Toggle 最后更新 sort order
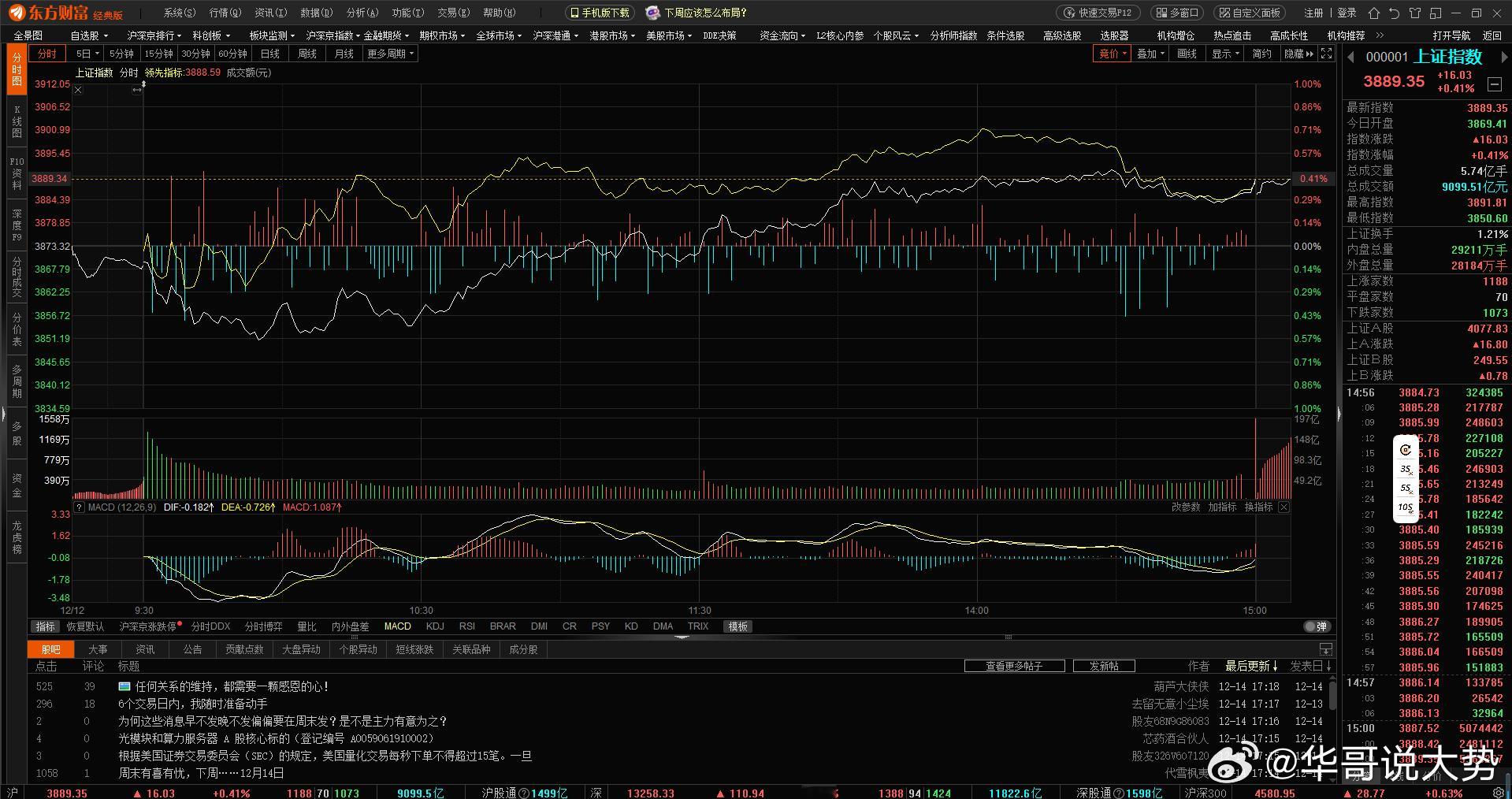The width and height of the screenshot is (1512, 799). [1251, 667]
